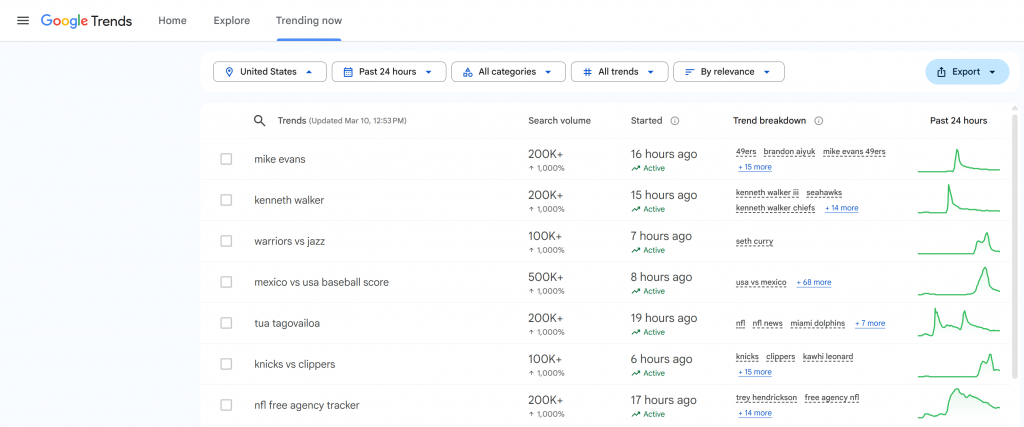Open the knicks vs clippers trend row
1024x427 pixels.
pos(295,364)
